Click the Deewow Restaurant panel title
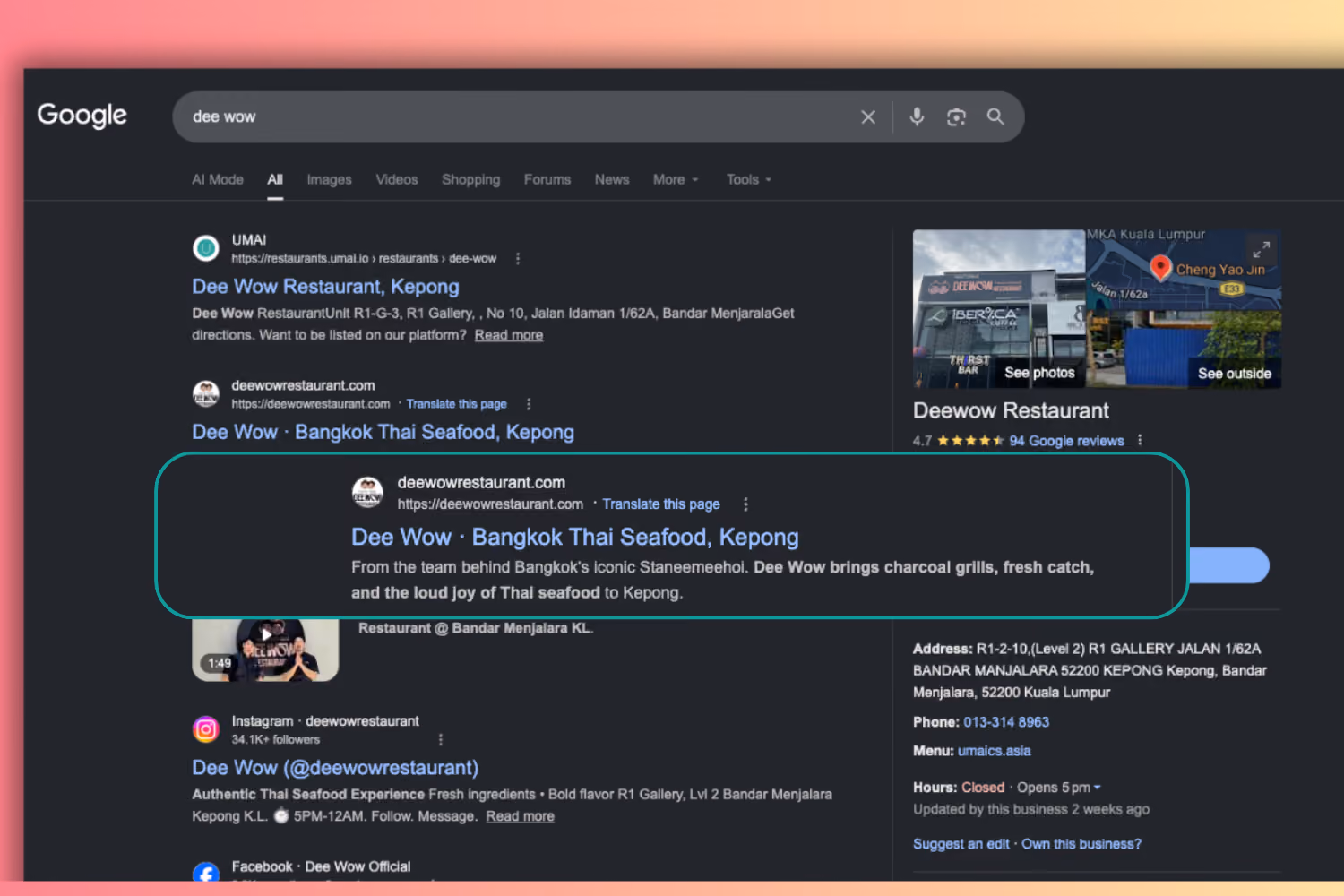The width and height of the screenshot is (1344, 896). tap(1011, 410)
